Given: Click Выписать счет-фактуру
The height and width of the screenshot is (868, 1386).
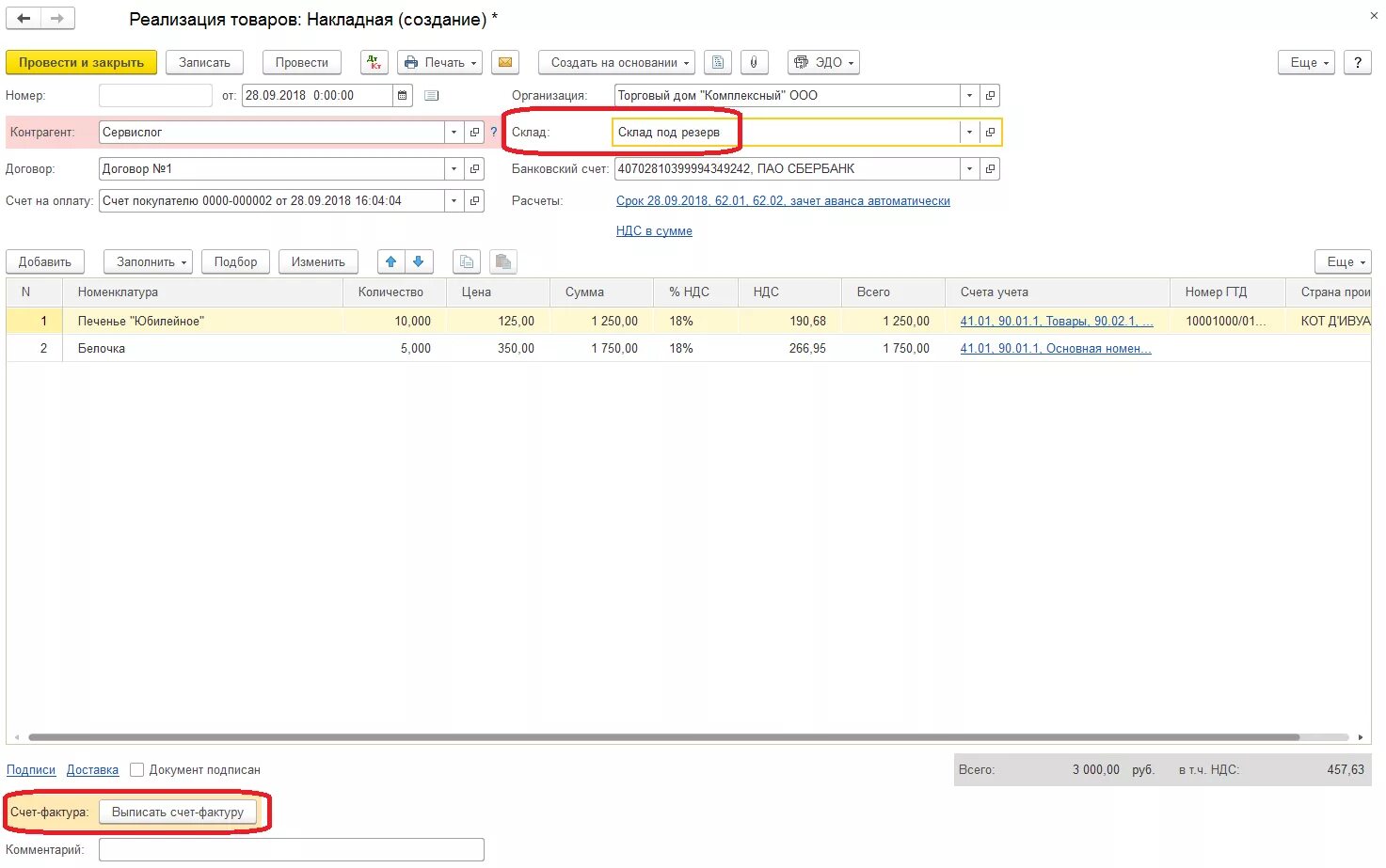Looking at the screenshot, I should point(178,812).
